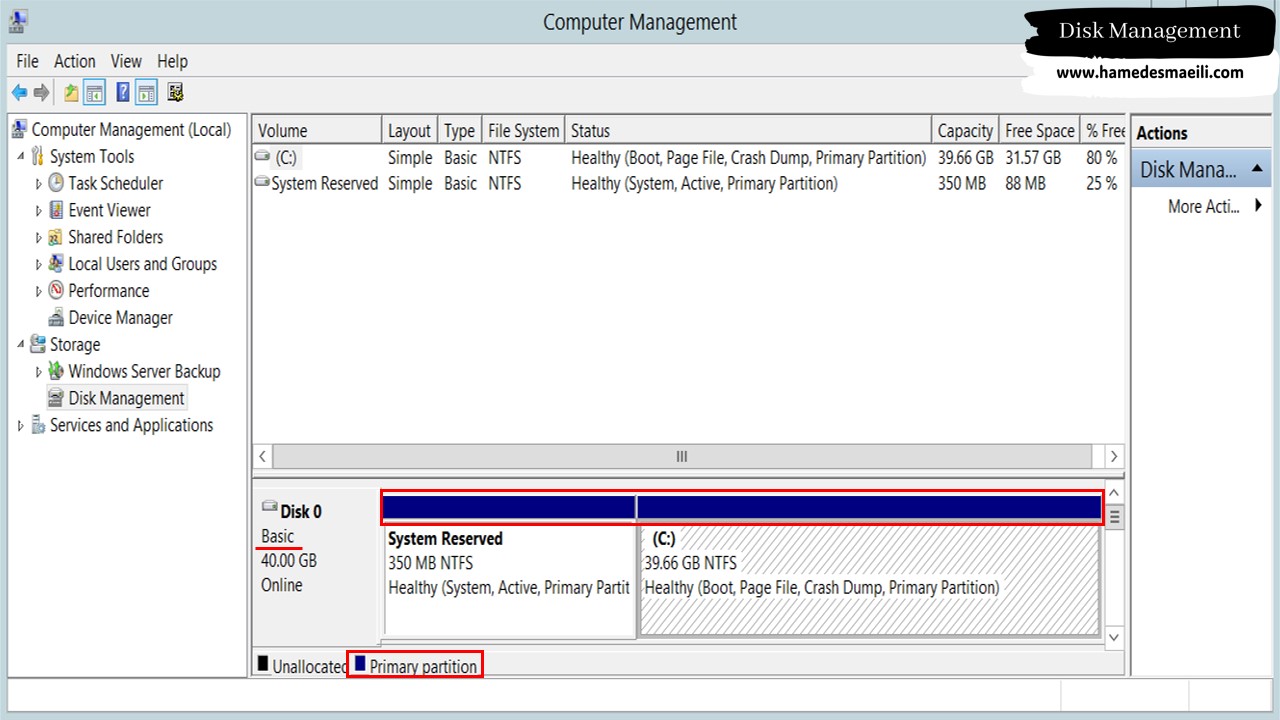Click the Performance monitor icon

[x=56, y=291]
